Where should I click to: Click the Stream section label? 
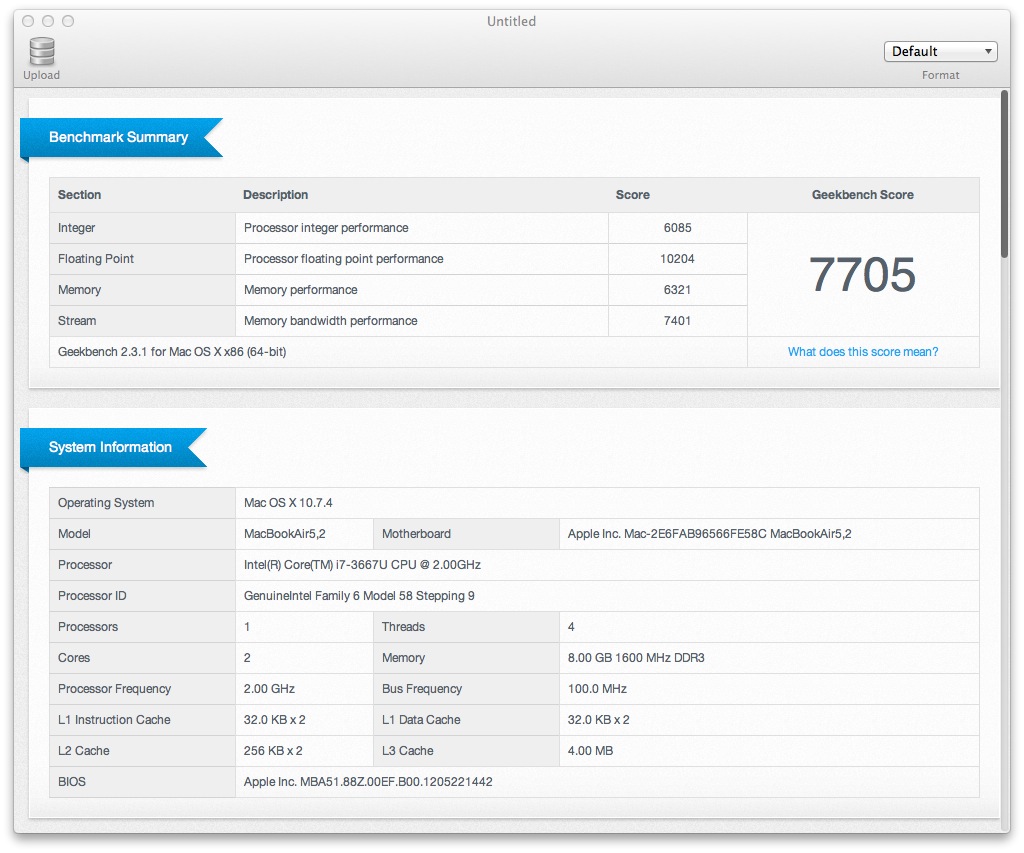[x=76, y=321]
